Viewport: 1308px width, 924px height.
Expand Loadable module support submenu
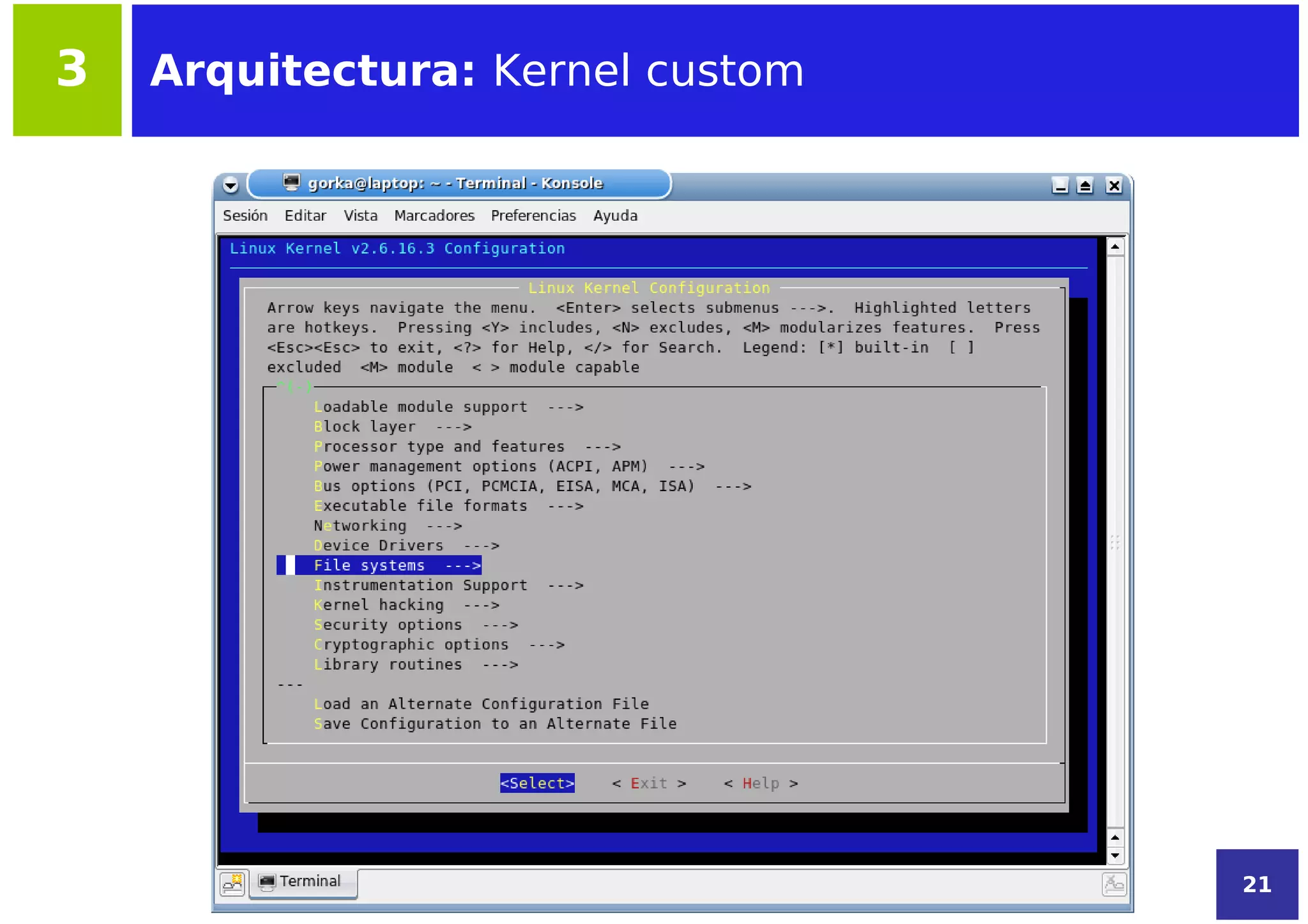[448, 407]
